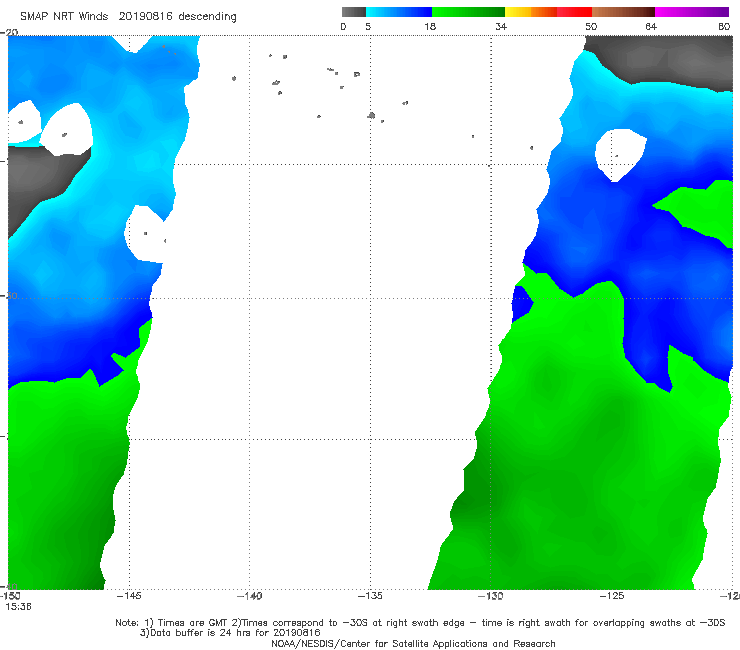This screenshot has height=650, width=740.
Task: Click the color scale value 50
Action: coord(591,26)
